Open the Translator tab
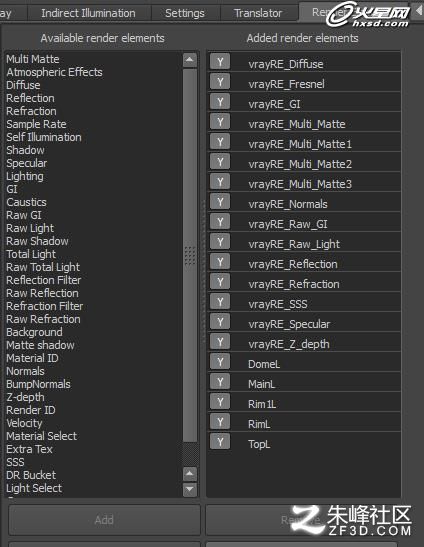This screenshot has width=424, height=547. 258,13
